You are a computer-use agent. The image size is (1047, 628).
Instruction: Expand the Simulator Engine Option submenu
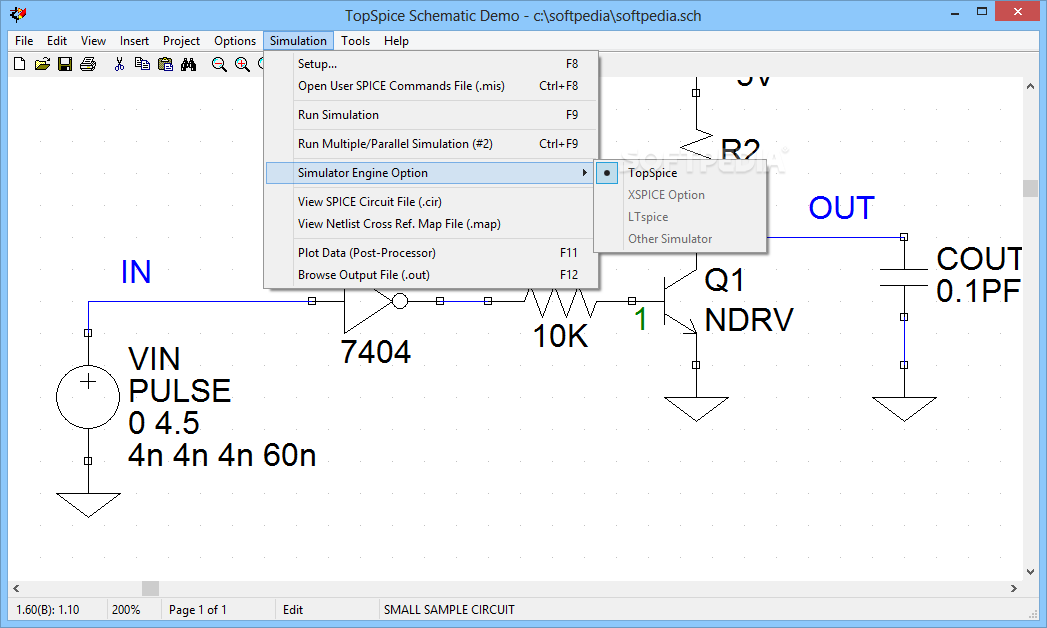click(431, 173)
